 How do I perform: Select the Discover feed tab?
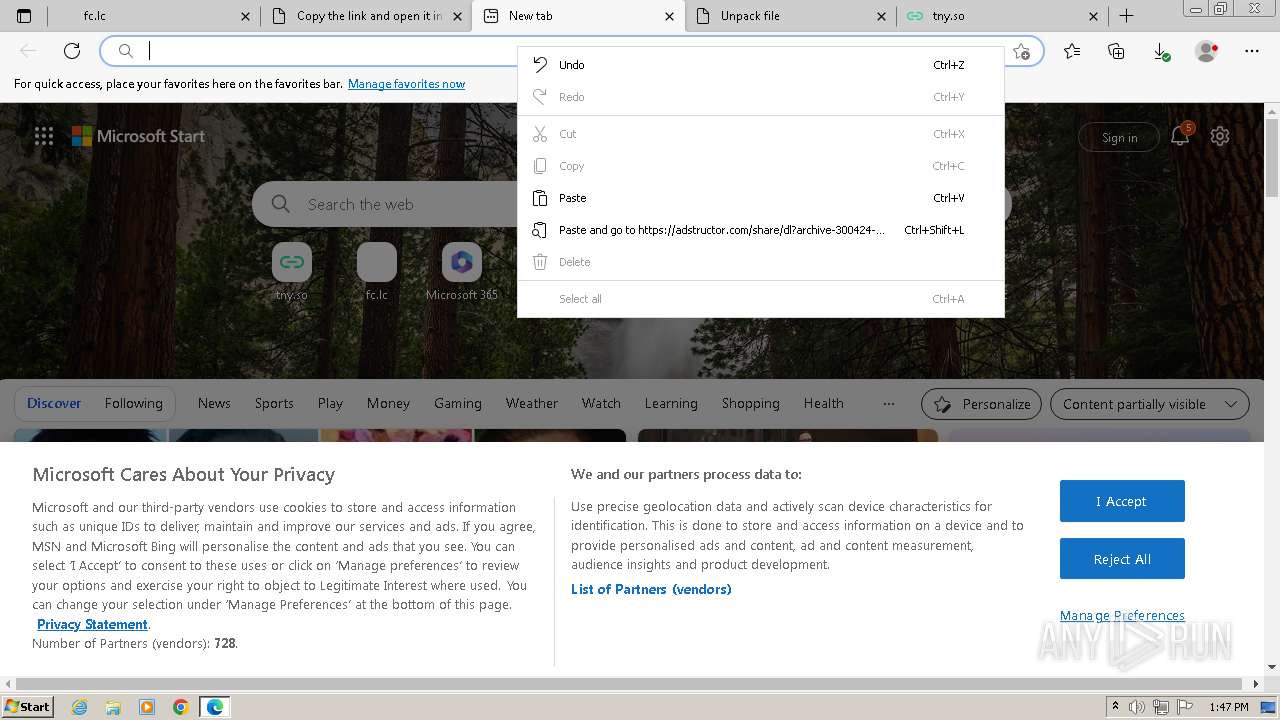pyautogui.click(x=54, y=403)
